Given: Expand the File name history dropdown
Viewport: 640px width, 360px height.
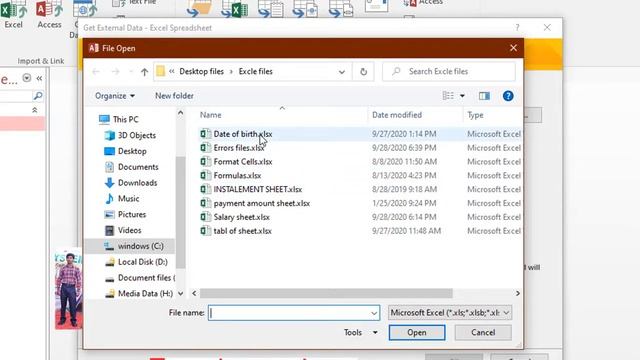Looking at the screenshot, I should [x=374, y=313].
